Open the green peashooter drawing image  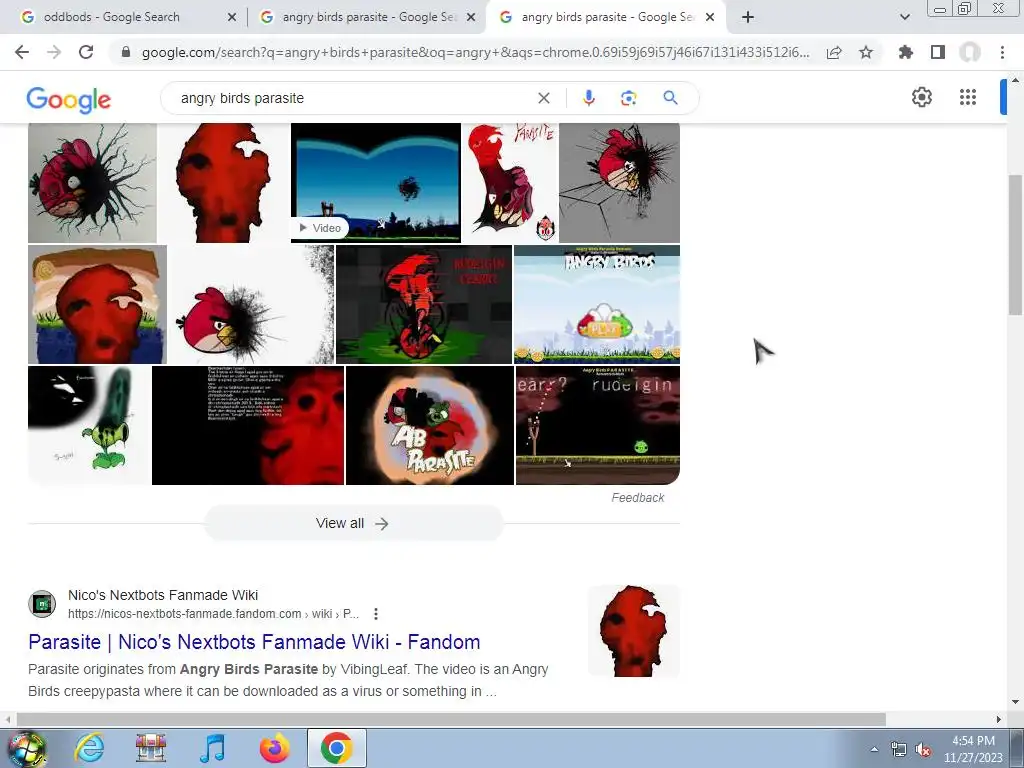tap(89, 425)
